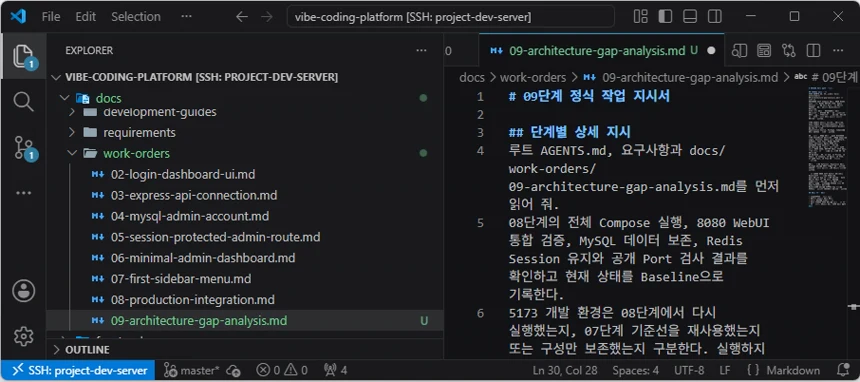Open errors and warnings count in status bar
Viewport: 860px width, 382px height.
[282, 370]
